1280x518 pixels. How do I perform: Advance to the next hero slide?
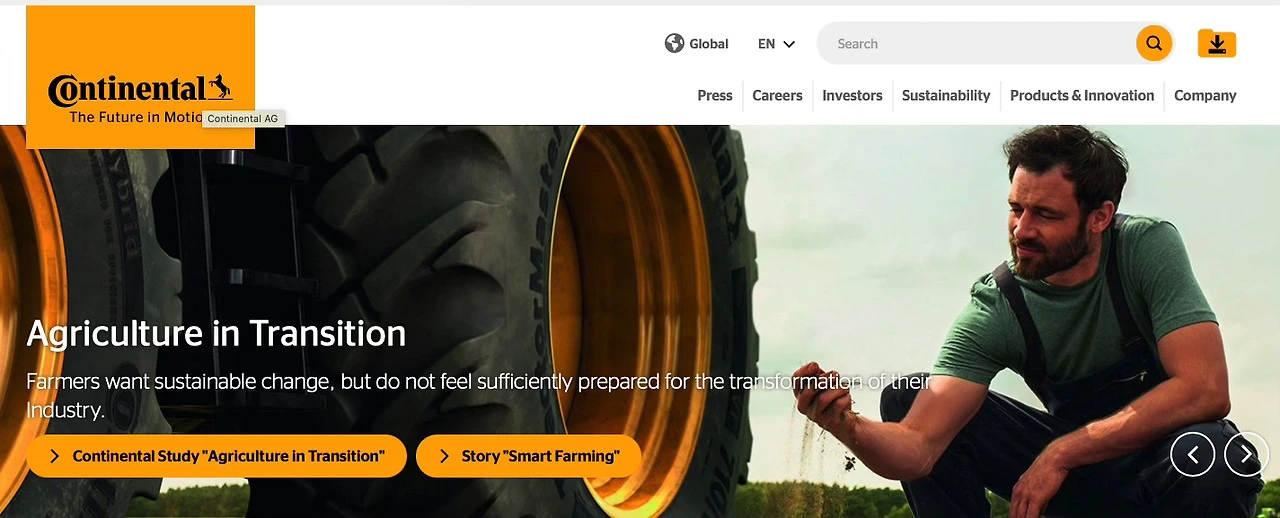1246,454
